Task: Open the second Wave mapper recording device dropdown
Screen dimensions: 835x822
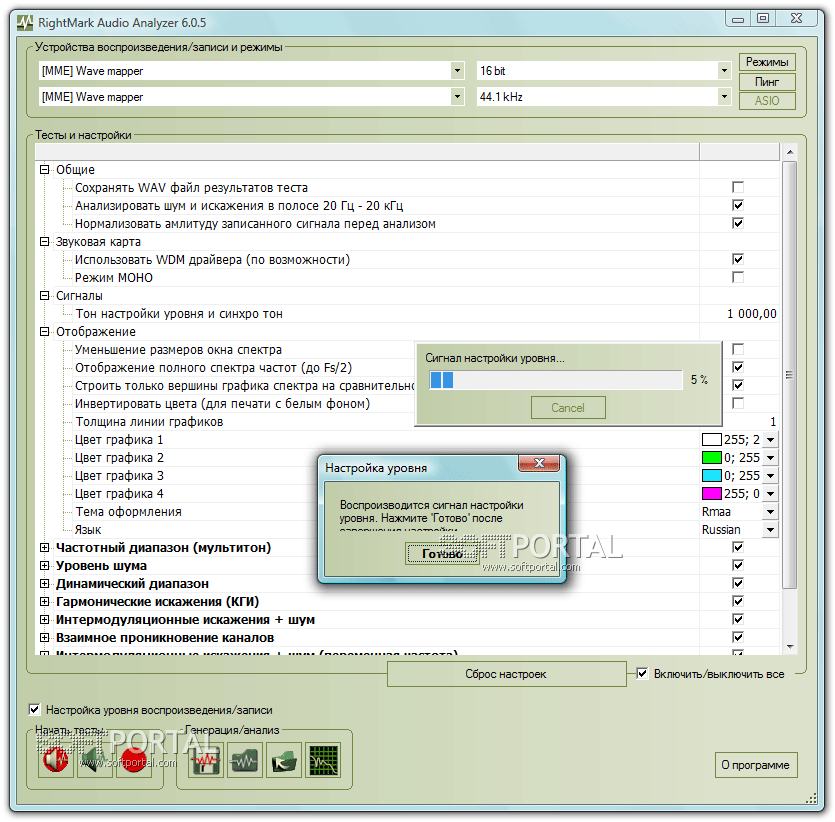Action: click(457, 97)
